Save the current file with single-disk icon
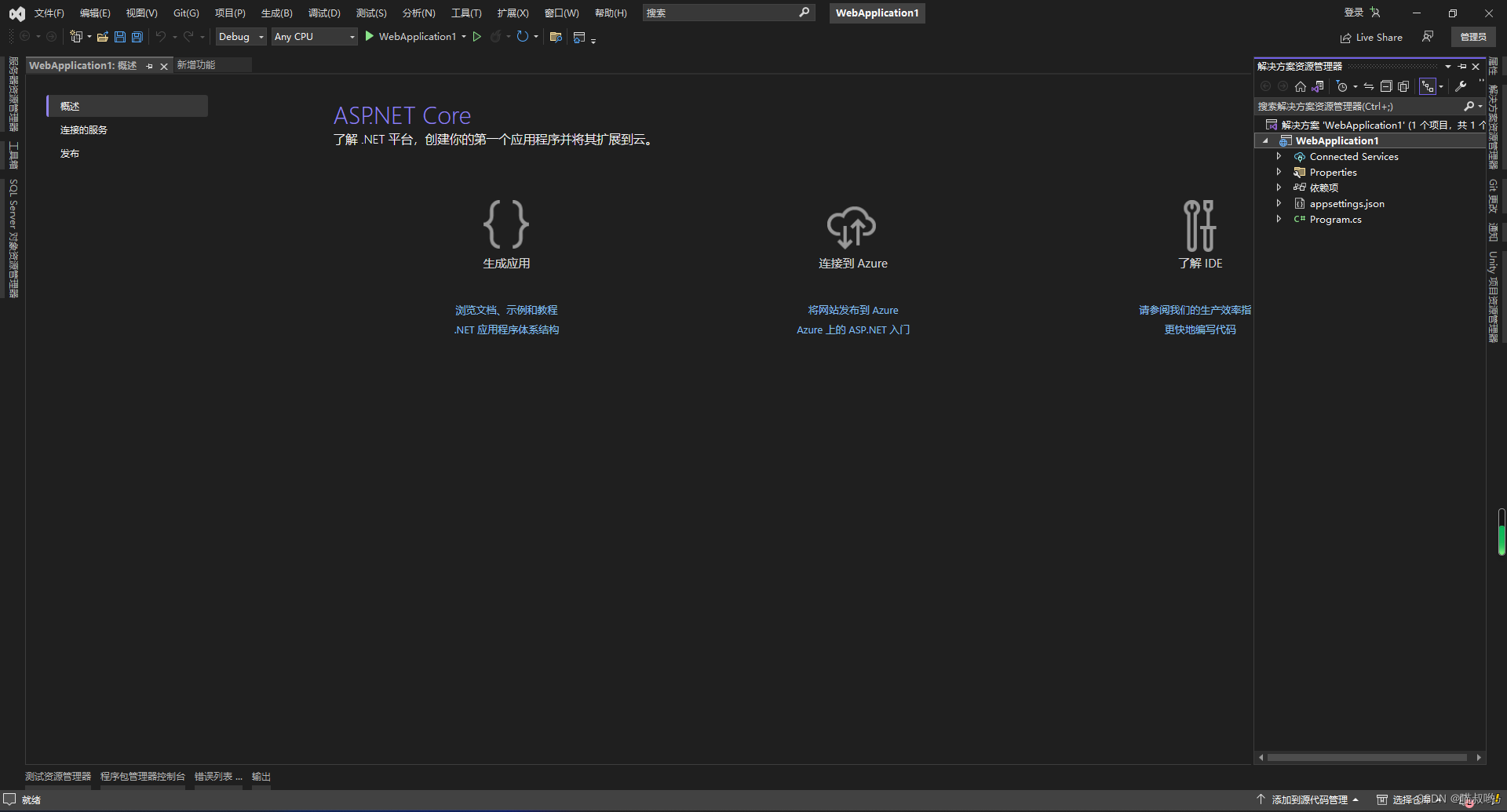 (x=120, y=37)
